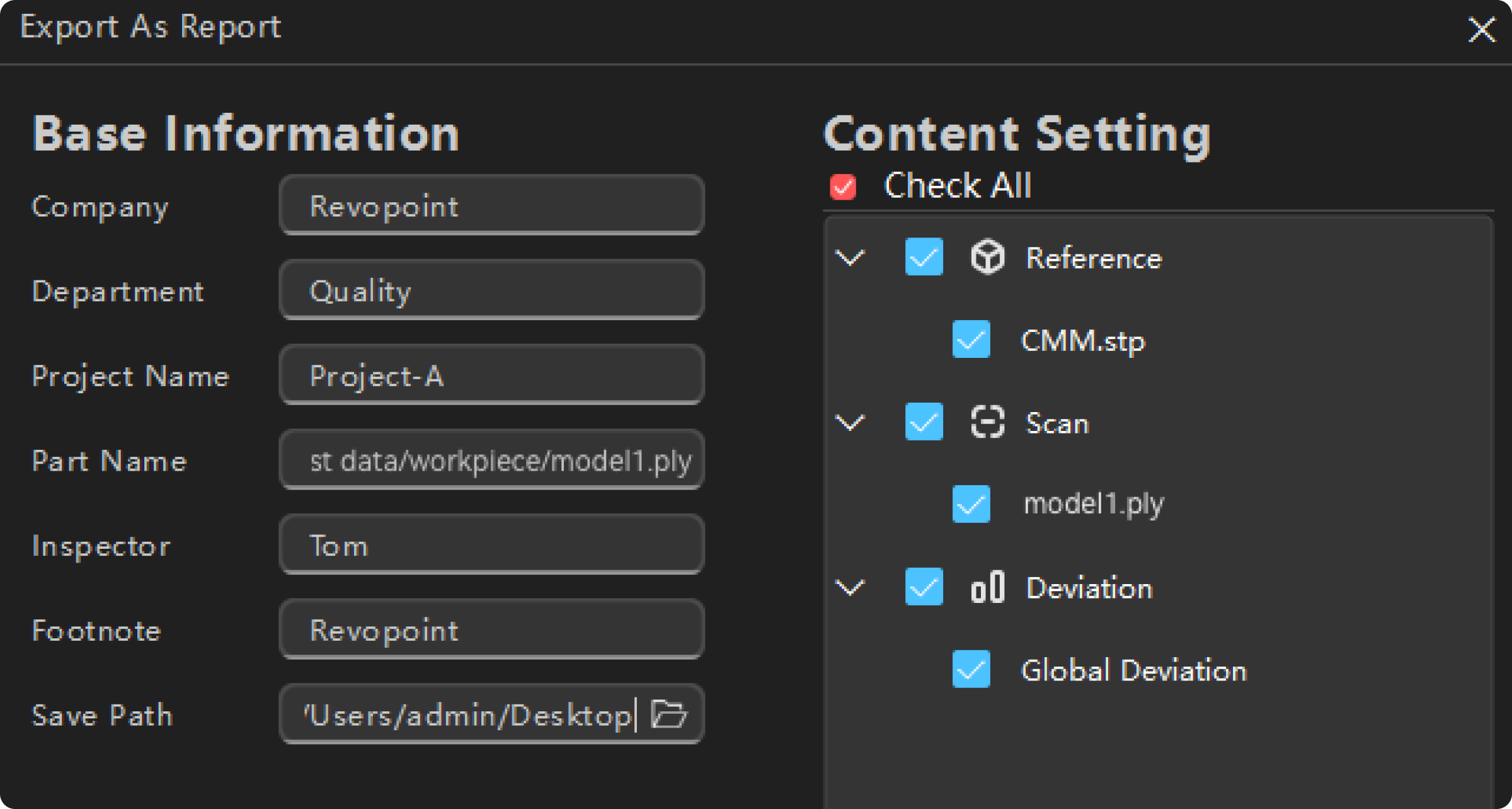Collapse the Scan tree group

point(850,422)
